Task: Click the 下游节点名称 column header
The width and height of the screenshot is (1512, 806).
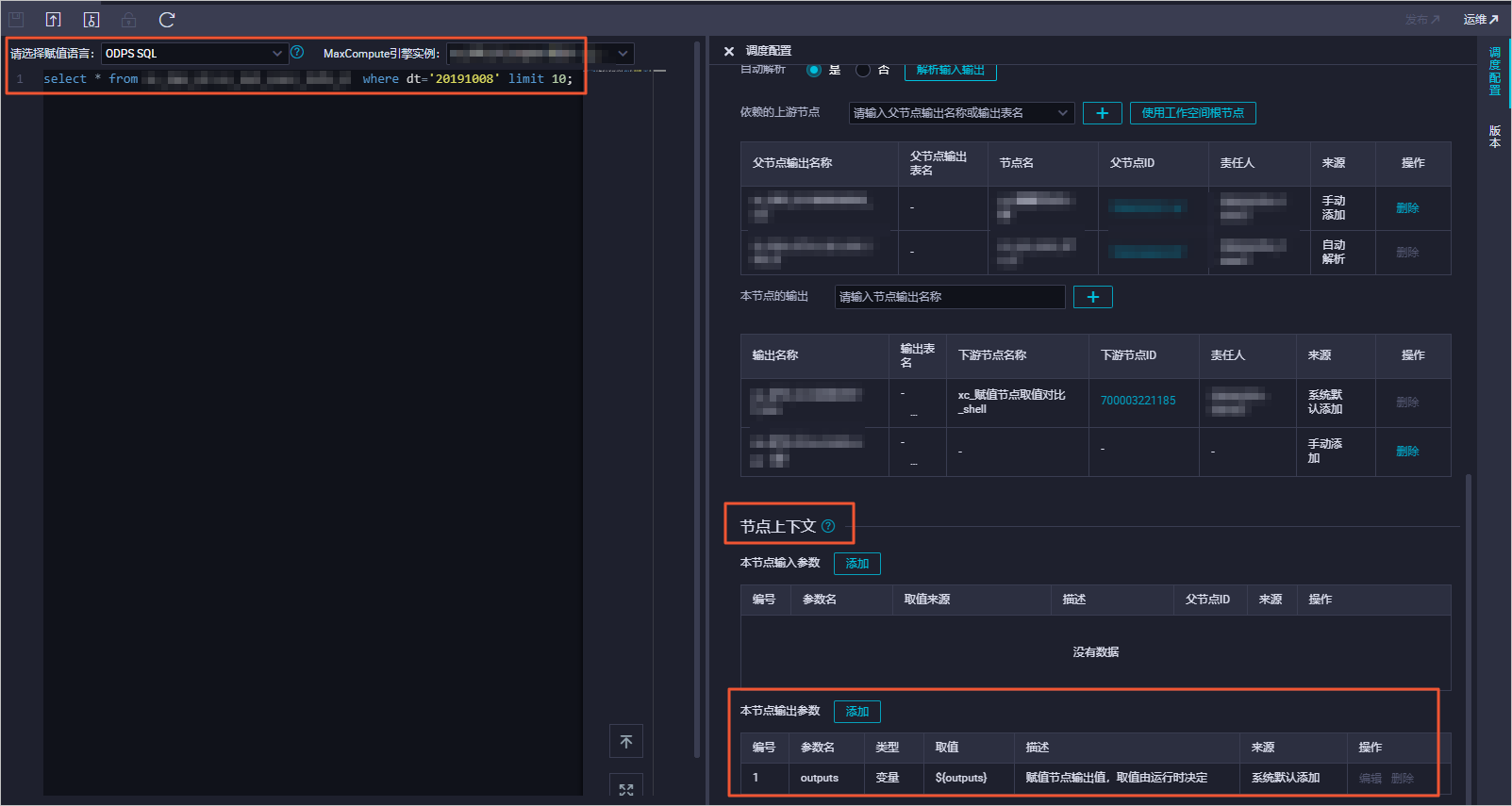Action: pyautogui.click(x=992, y=355)
